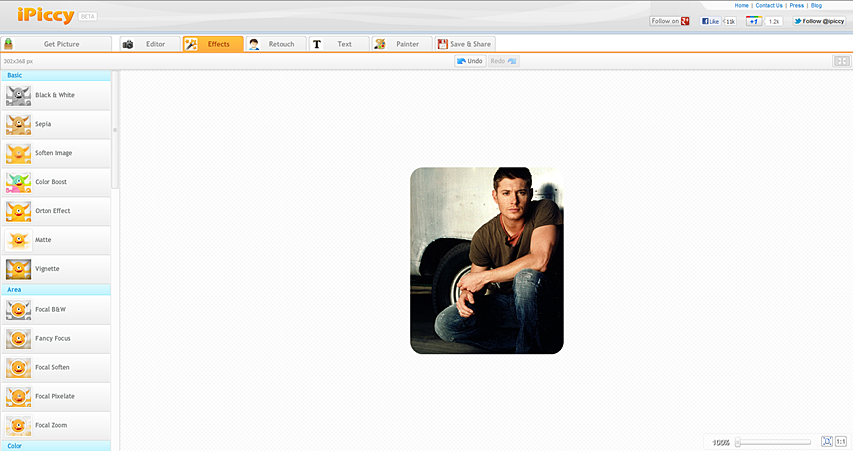Select the Color Boost effect icon
This screenshot has width=853, height=451.
18,182
